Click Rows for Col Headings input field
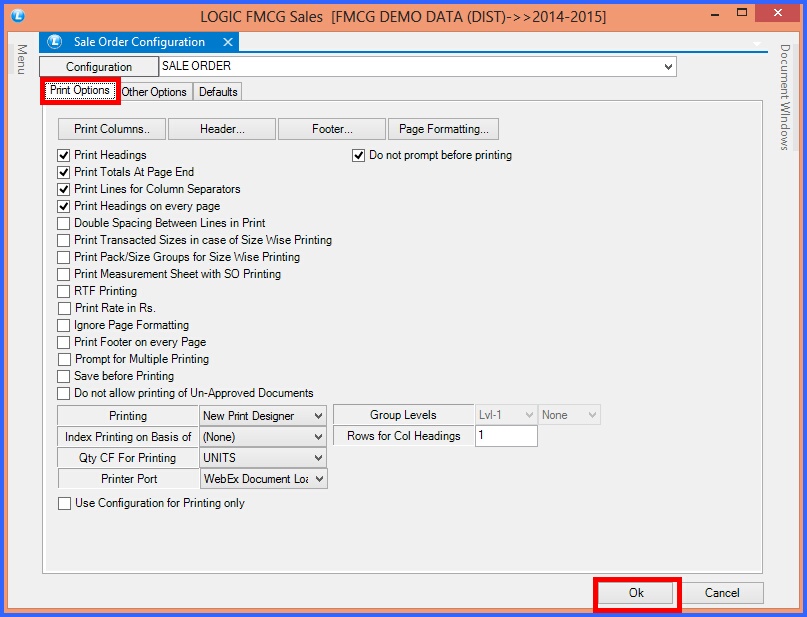This screenshot has width=807, height=617. point(506,436)
